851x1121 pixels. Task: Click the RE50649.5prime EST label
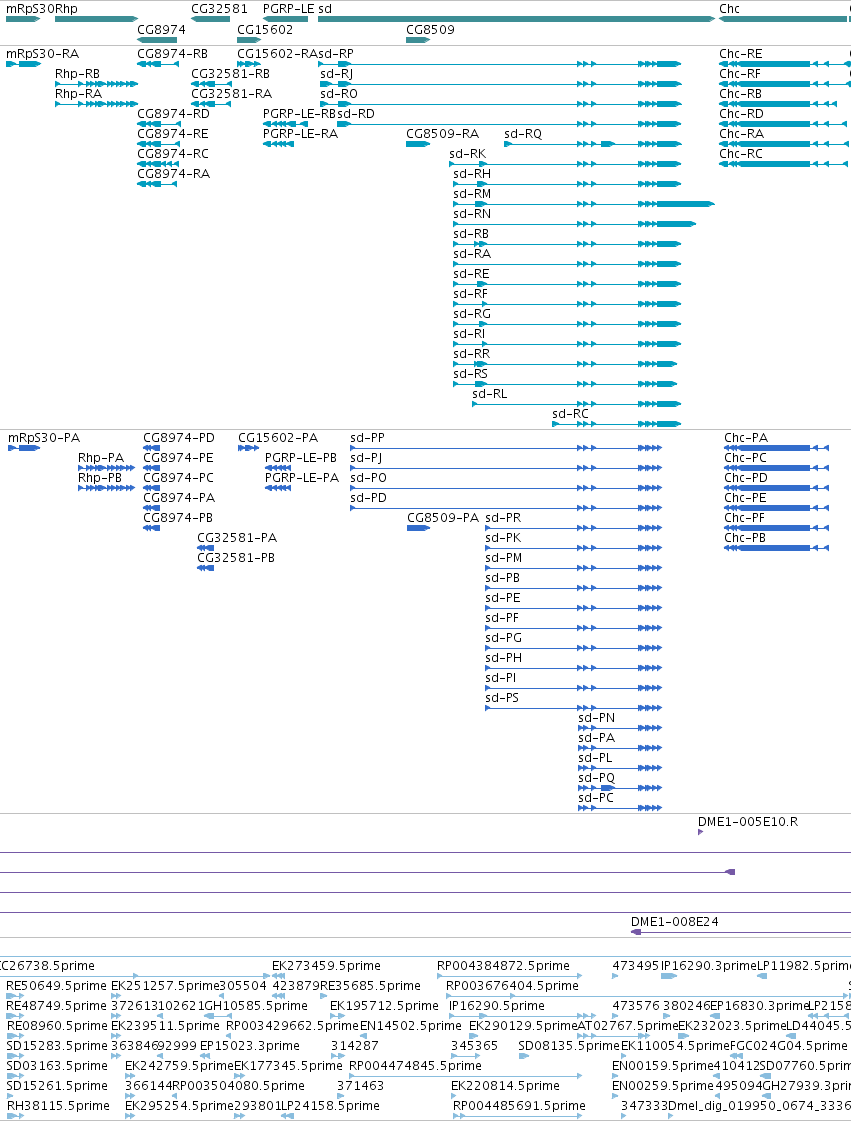(x=56, y=987)
